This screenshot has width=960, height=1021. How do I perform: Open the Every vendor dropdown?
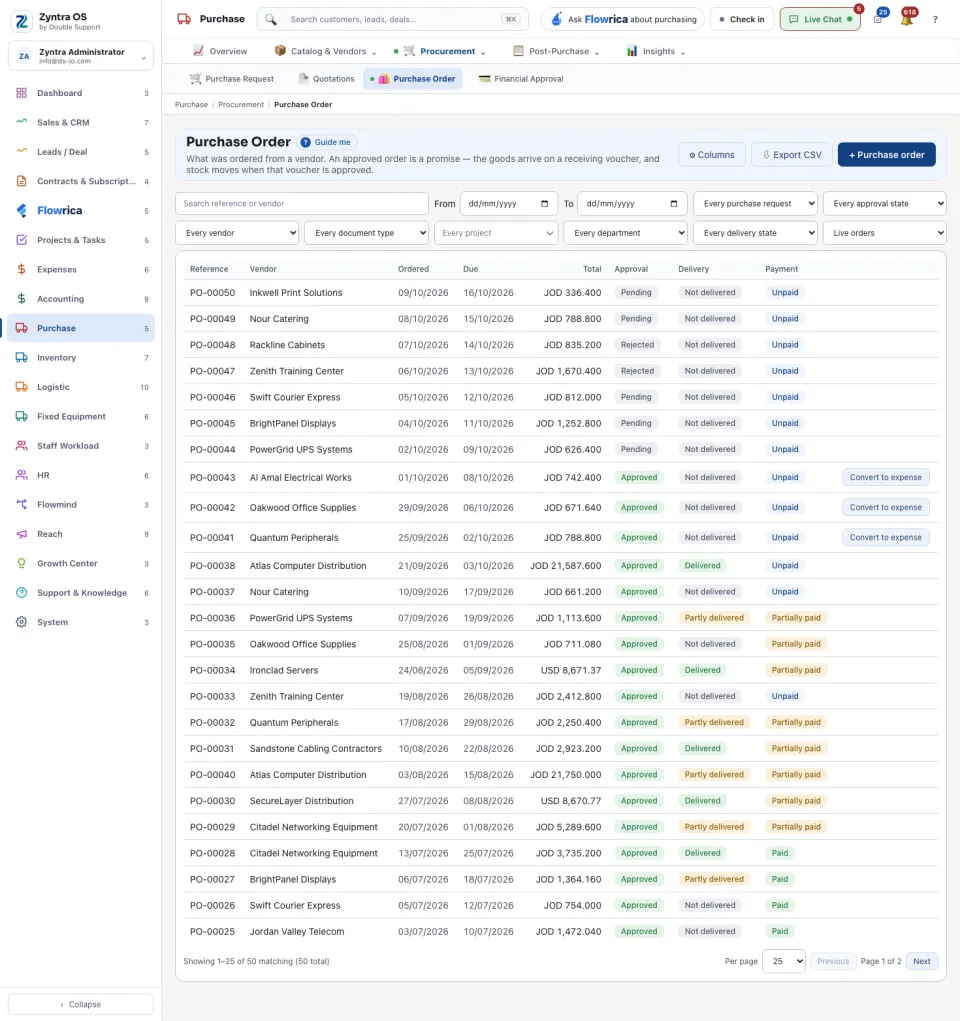237,233
